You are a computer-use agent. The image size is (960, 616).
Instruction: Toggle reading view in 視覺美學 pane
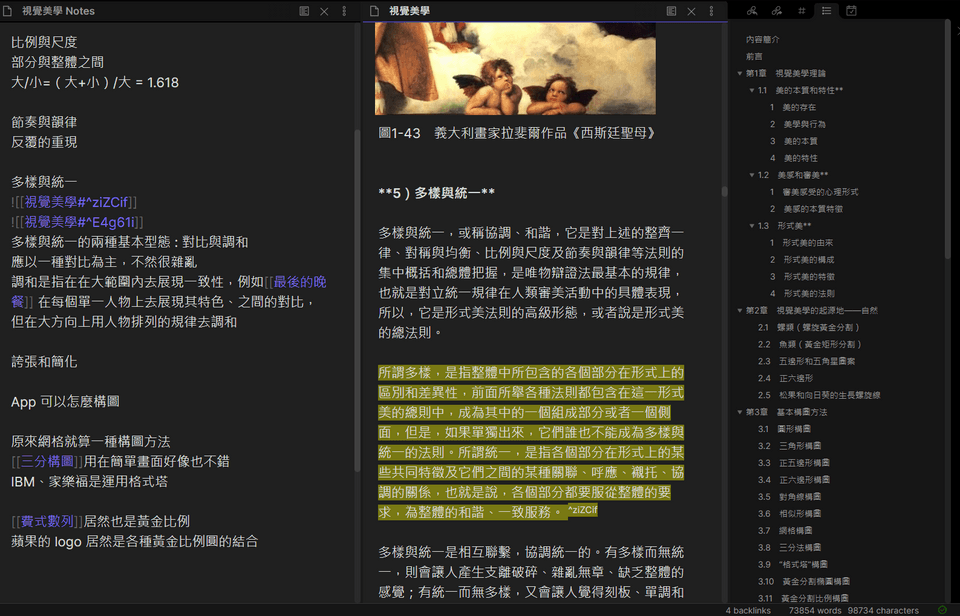[x=672, y=11]
